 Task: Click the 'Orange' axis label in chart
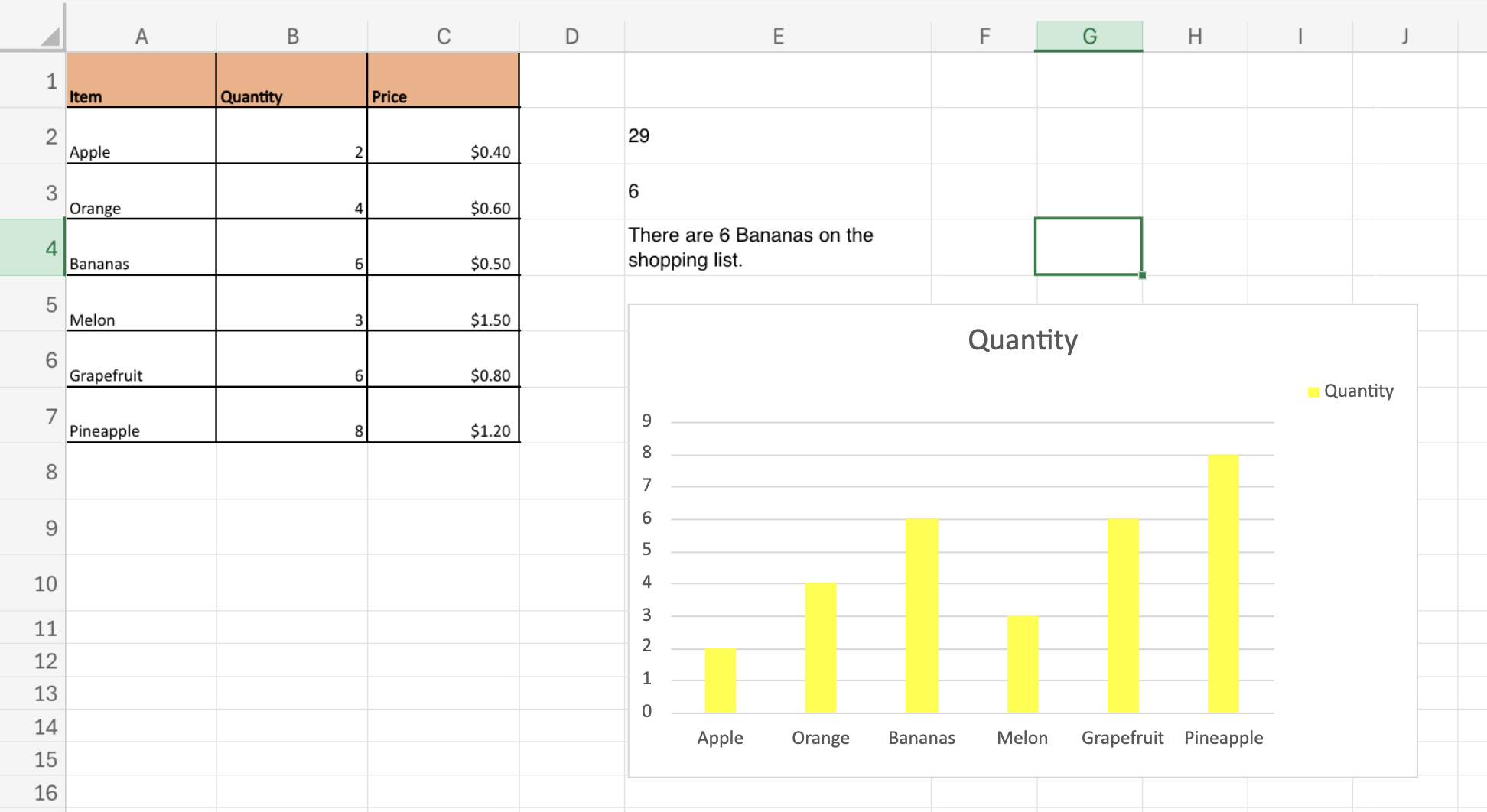(x=821, y=738)
